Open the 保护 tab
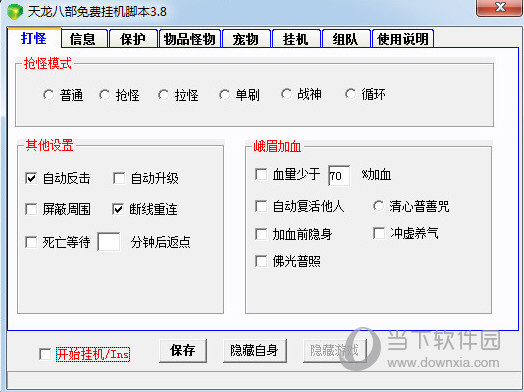Viewport: 524px width, 392px height. click(x=133, y=39)
